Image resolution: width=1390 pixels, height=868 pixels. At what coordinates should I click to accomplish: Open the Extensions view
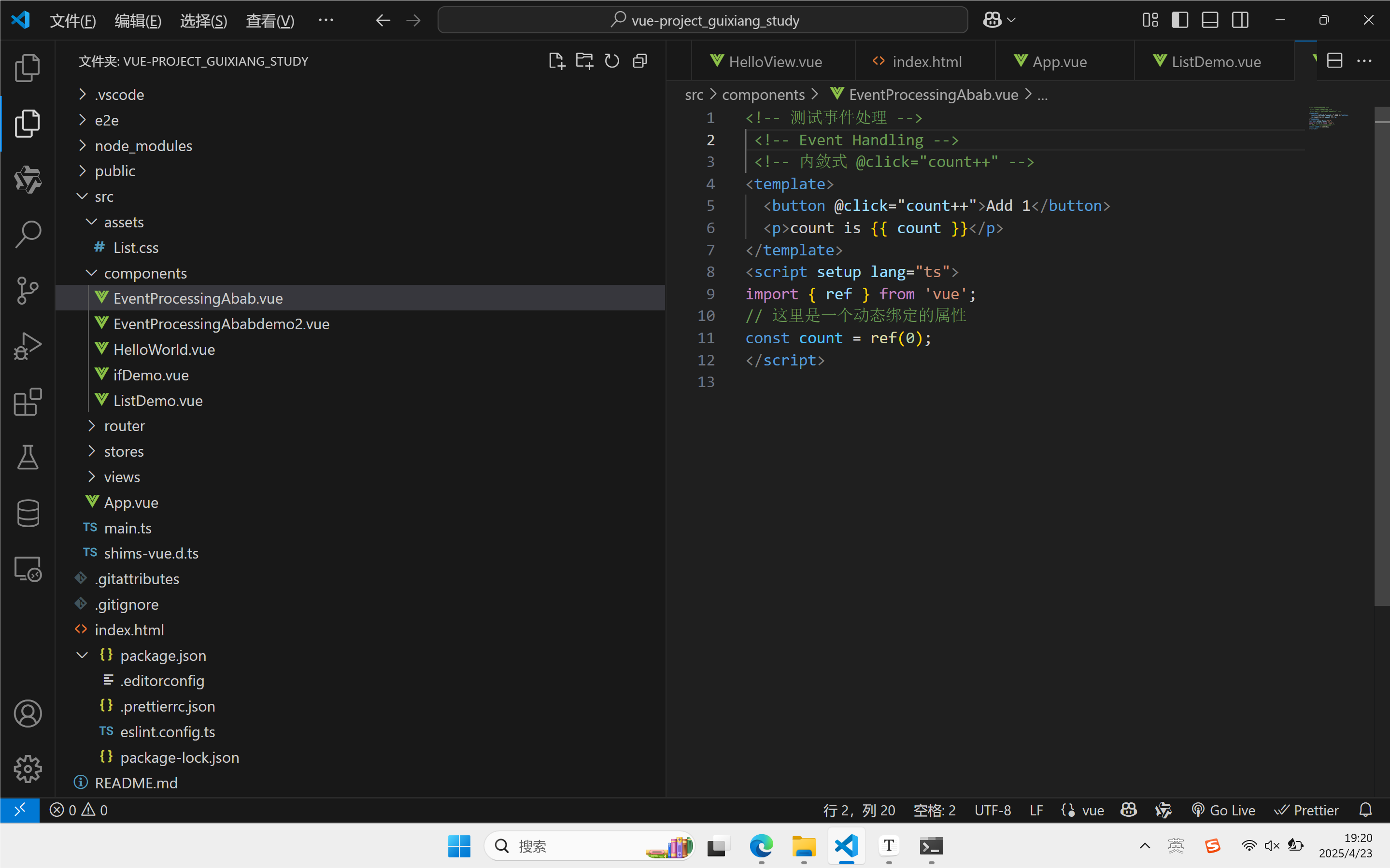tap(27, 402)
